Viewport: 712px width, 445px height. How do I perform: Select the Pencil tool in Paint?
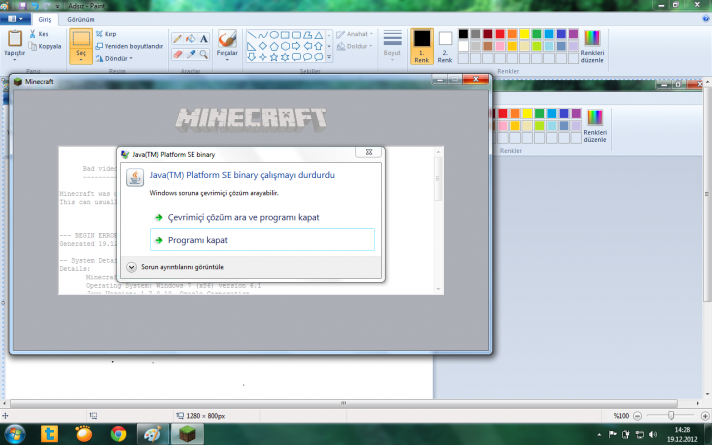click(x=178, y=39)
